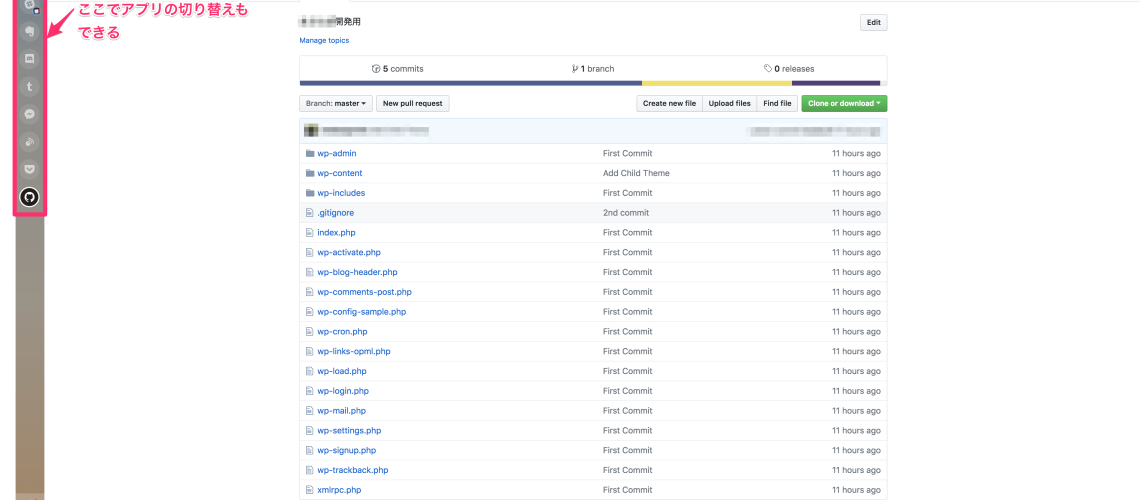This screenshot has height=500, width=1140.
Task: Click the file icon beside wp-mail.php
Action: pyautogui.click(x=310, y=411)
